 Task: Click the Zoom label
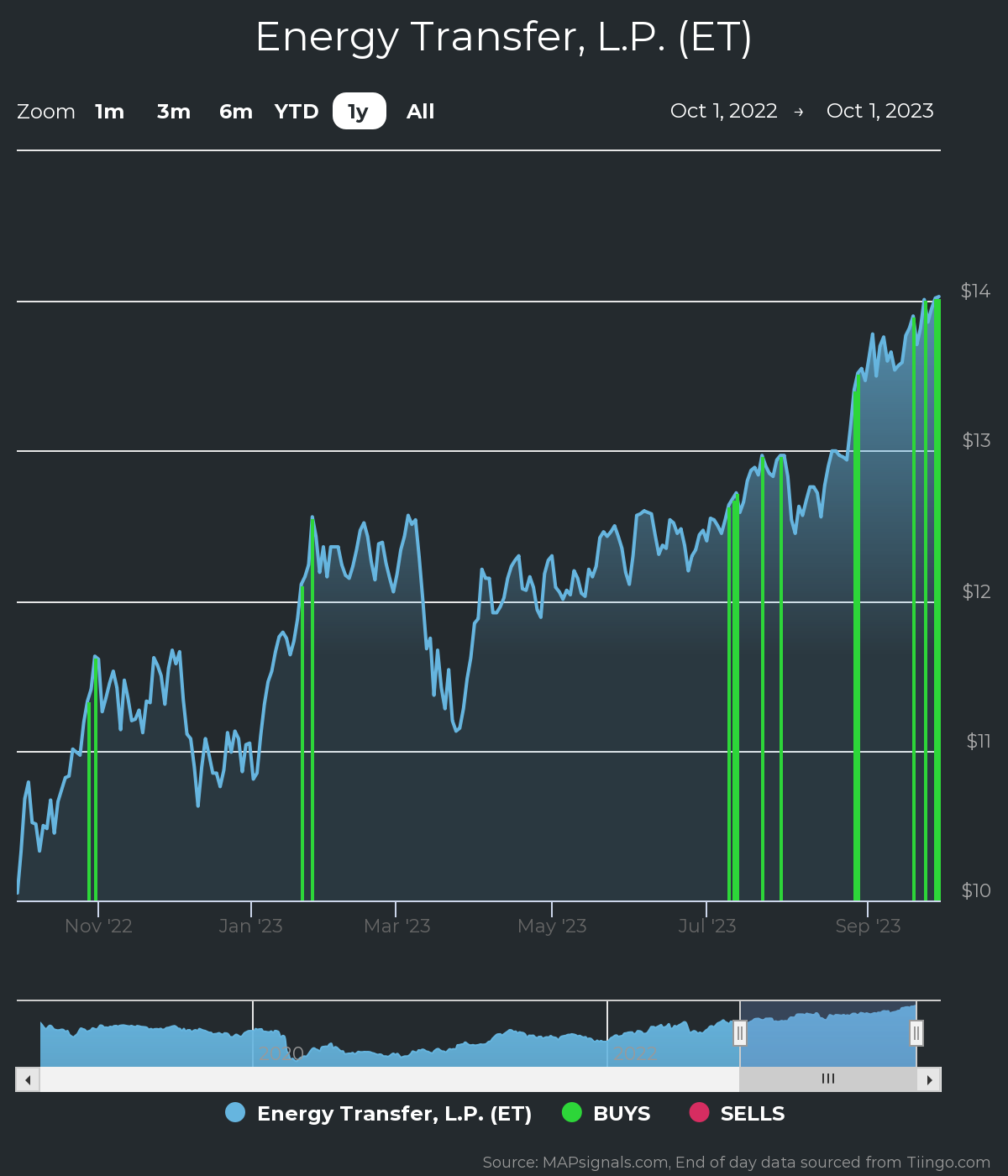[x=46, y=112]
